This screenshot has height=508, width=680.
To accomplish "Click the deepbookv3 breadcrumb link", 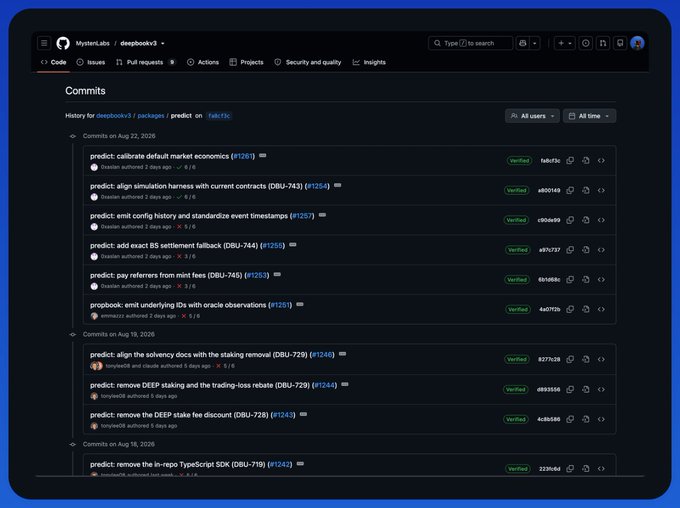I will pyautogui.click(x=114, y=116).
